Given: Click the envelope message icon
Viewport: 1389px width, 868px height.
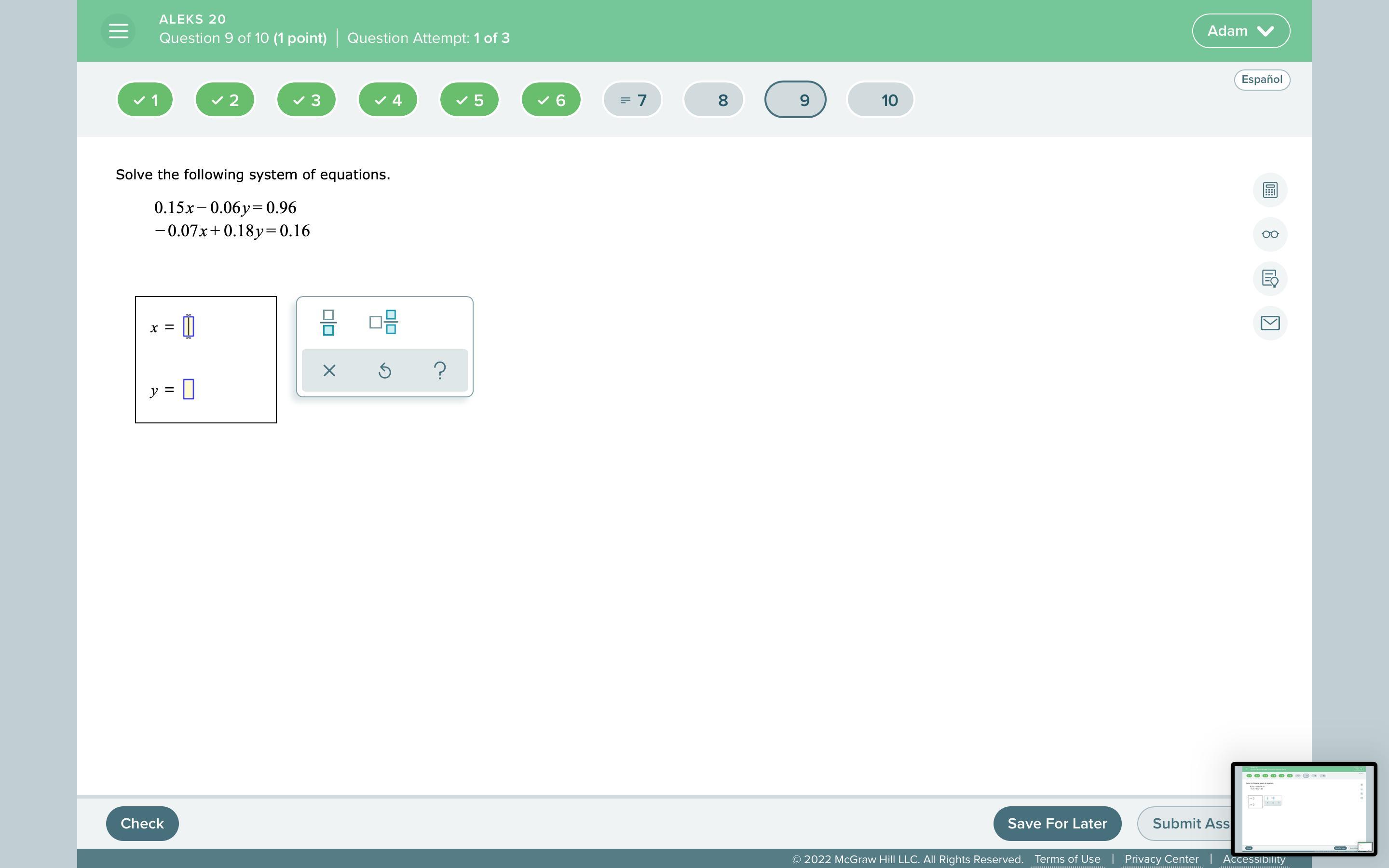Looking at the screenshot, I should (1269, 323).
